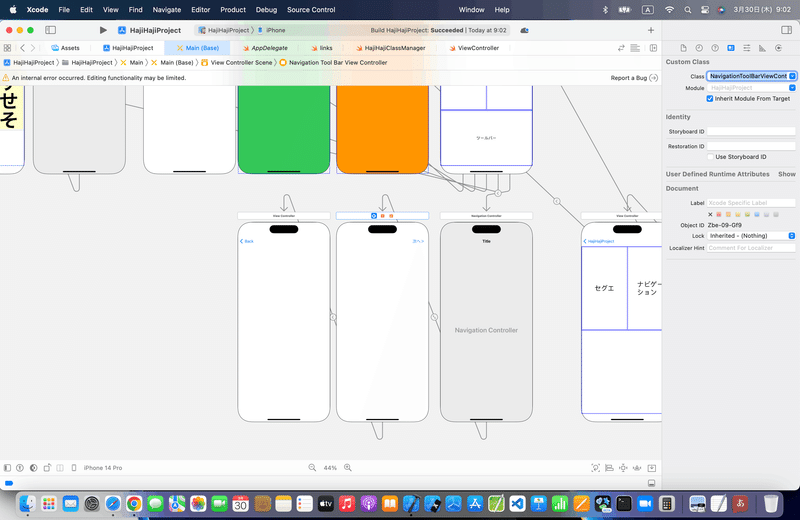Open the Class combo box dropdown arrow
800x520 pixels.
pyautogui.click(x=792, y=76)
